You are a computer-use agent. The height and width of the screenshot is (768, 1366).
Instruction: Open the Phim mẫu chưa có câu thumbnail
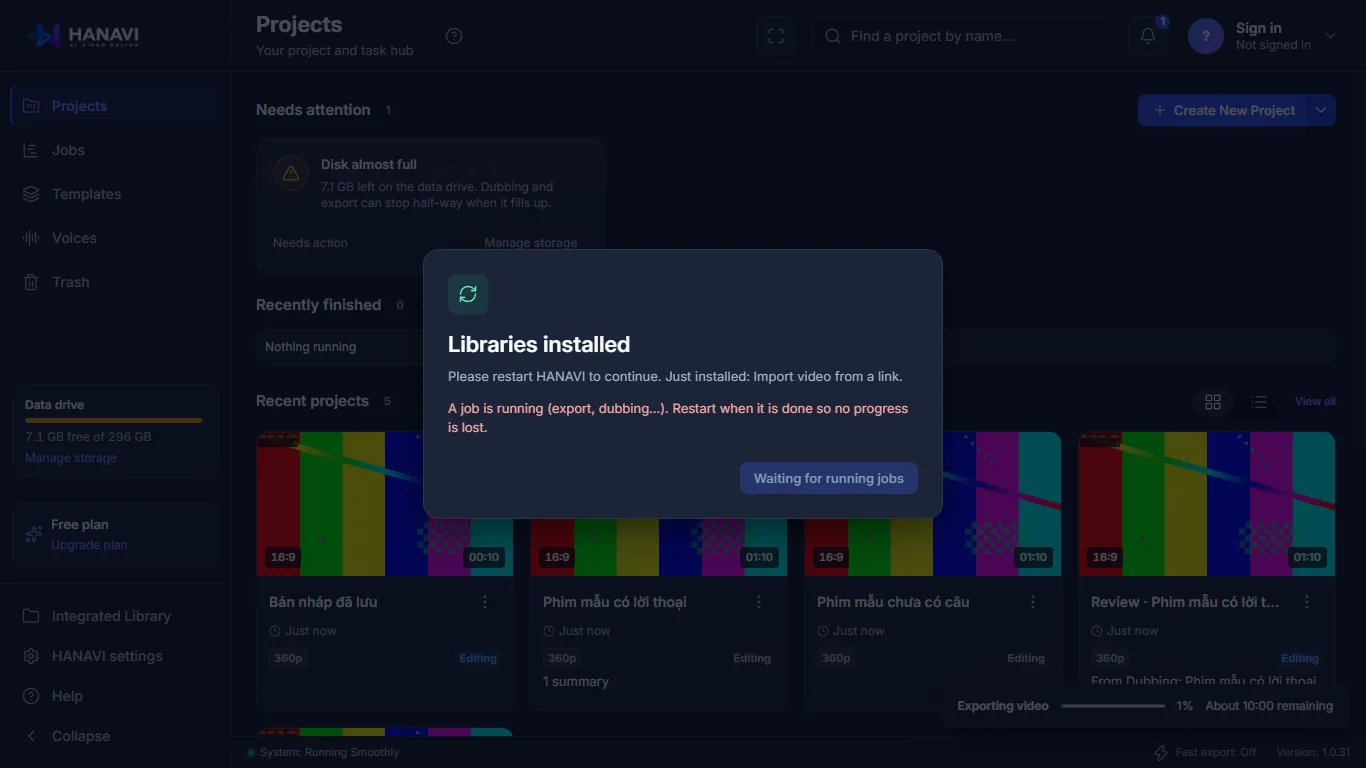[933, 504]
